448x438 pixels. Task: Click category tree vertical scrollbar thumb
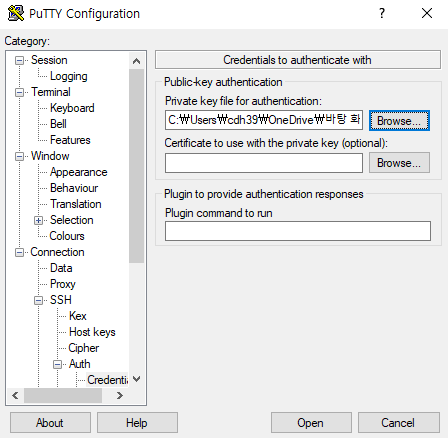pos(136,166)
